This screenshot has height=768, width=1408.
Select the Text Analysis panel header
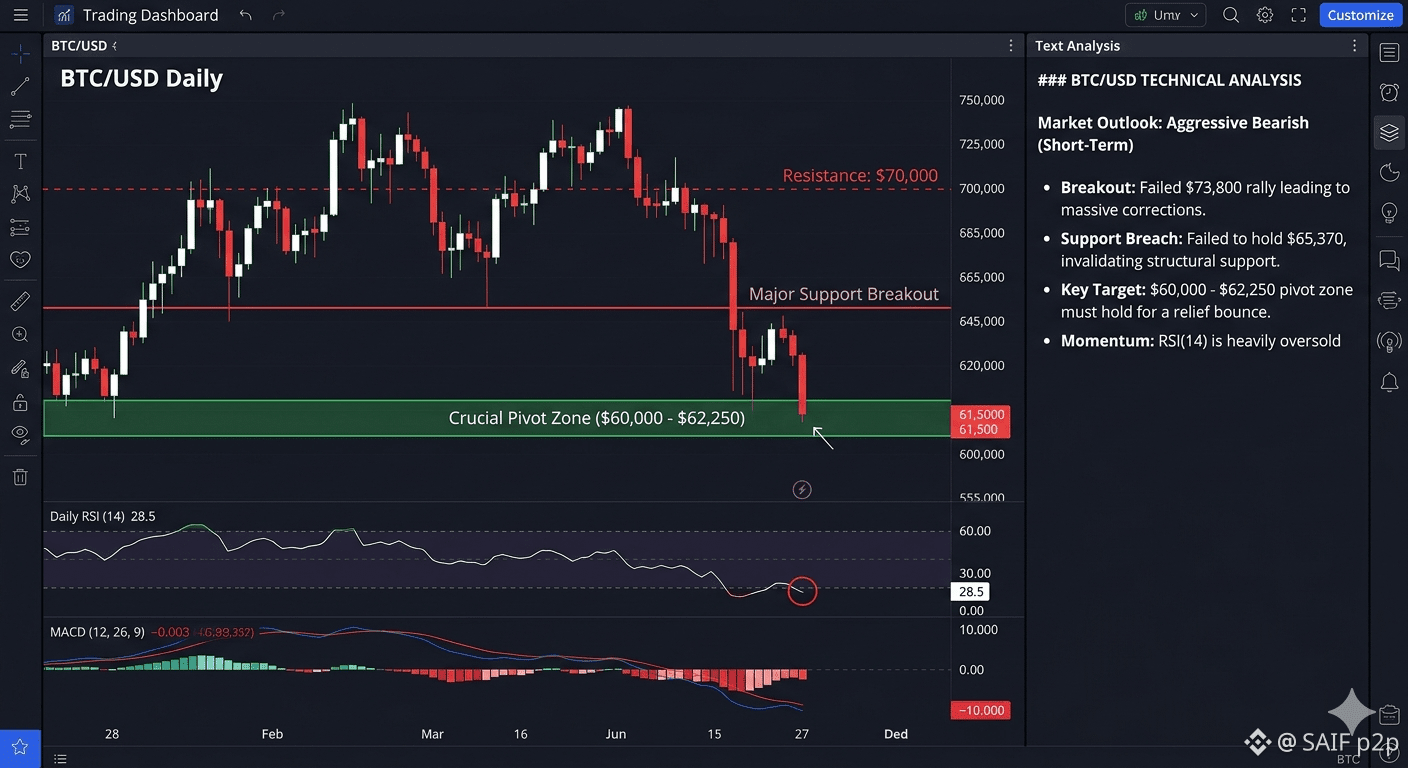pos(1077,46)
